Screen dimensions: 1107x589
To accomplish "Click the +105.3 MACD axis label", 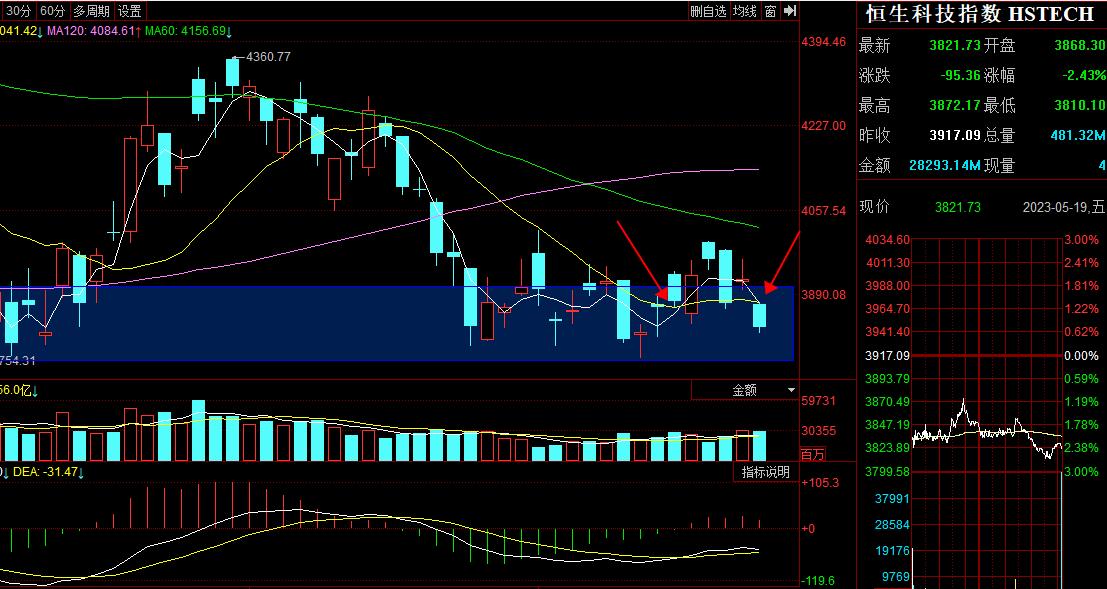I will [820, 483].
